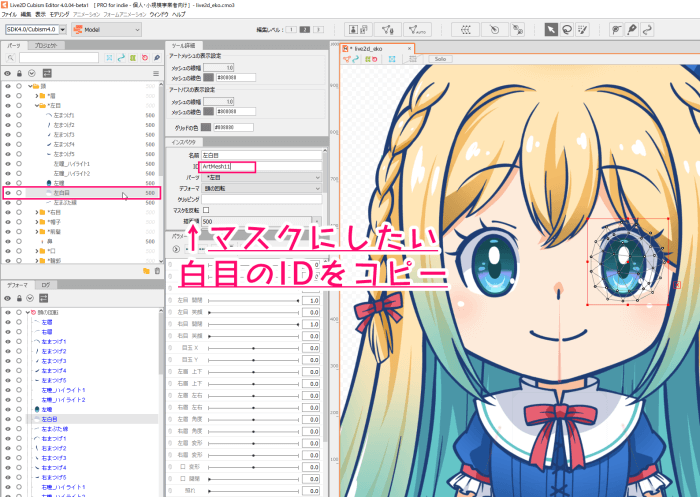
Task: Toggle visibility eye for 左白目 row in Parts list
Action: click(x=8, y=193)
